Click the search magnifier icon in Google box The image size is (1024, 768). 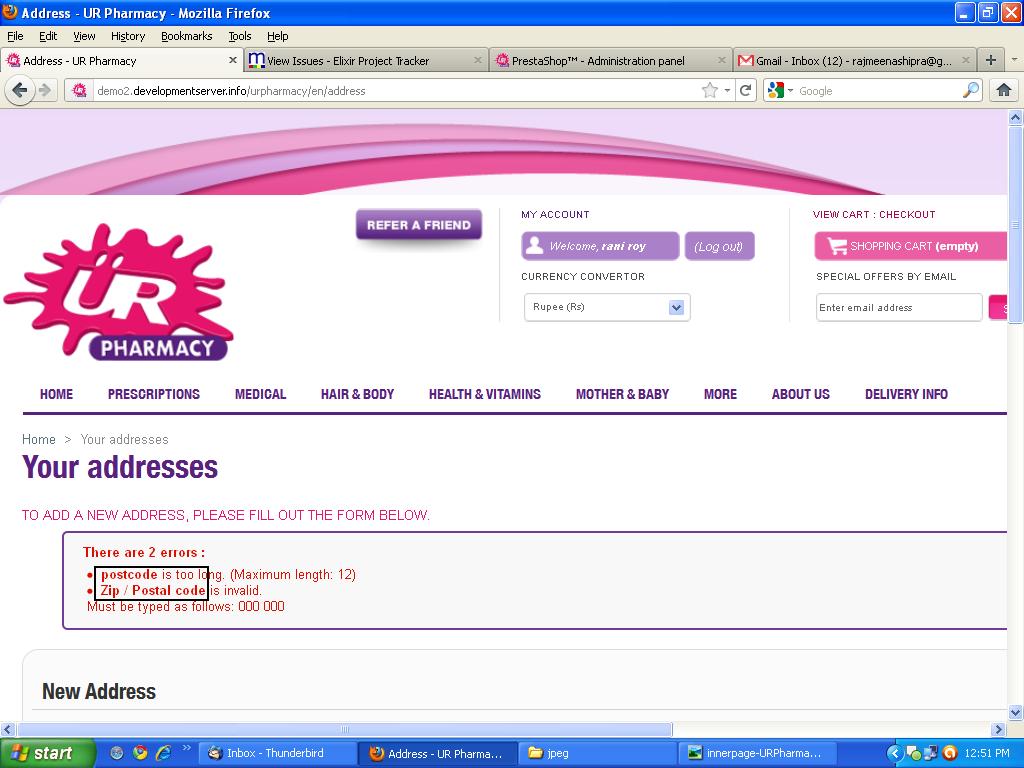click(971, 90)
